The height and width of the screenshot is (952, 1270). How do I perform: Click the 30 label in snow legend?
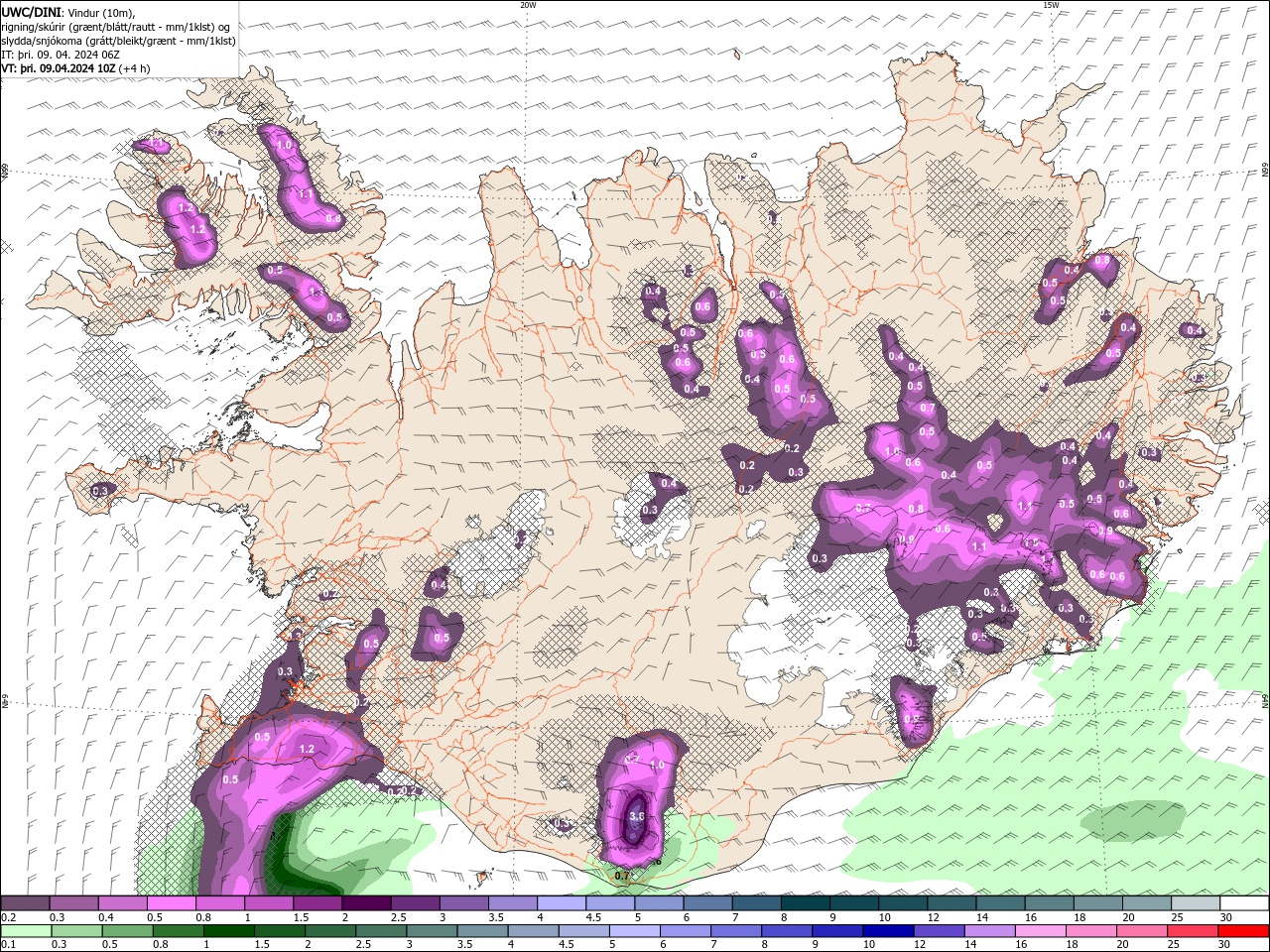[1227, 917]
